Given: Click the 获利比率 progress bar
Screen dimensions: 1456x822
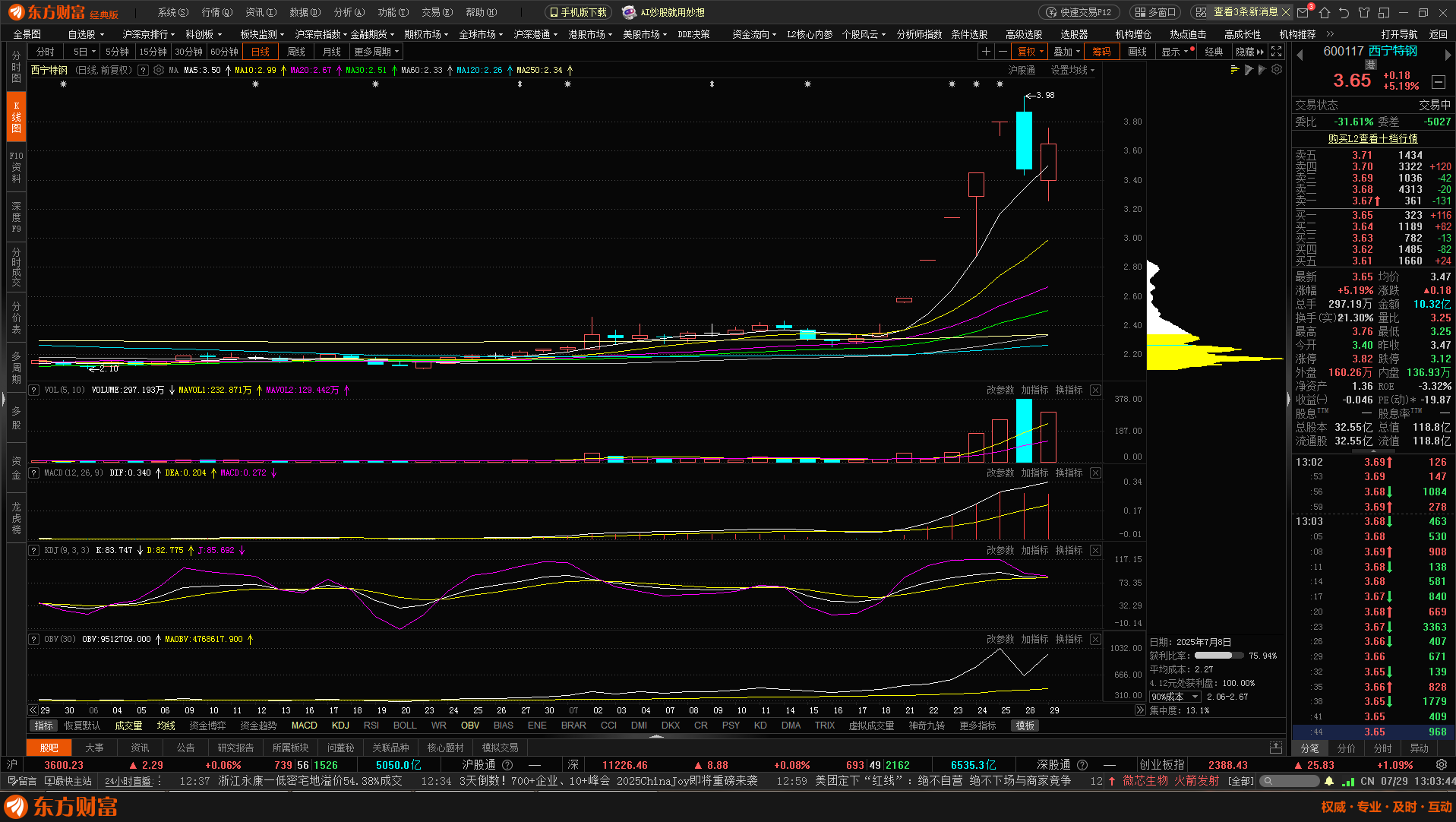Looking at the screenshot, I should 1218,656.
